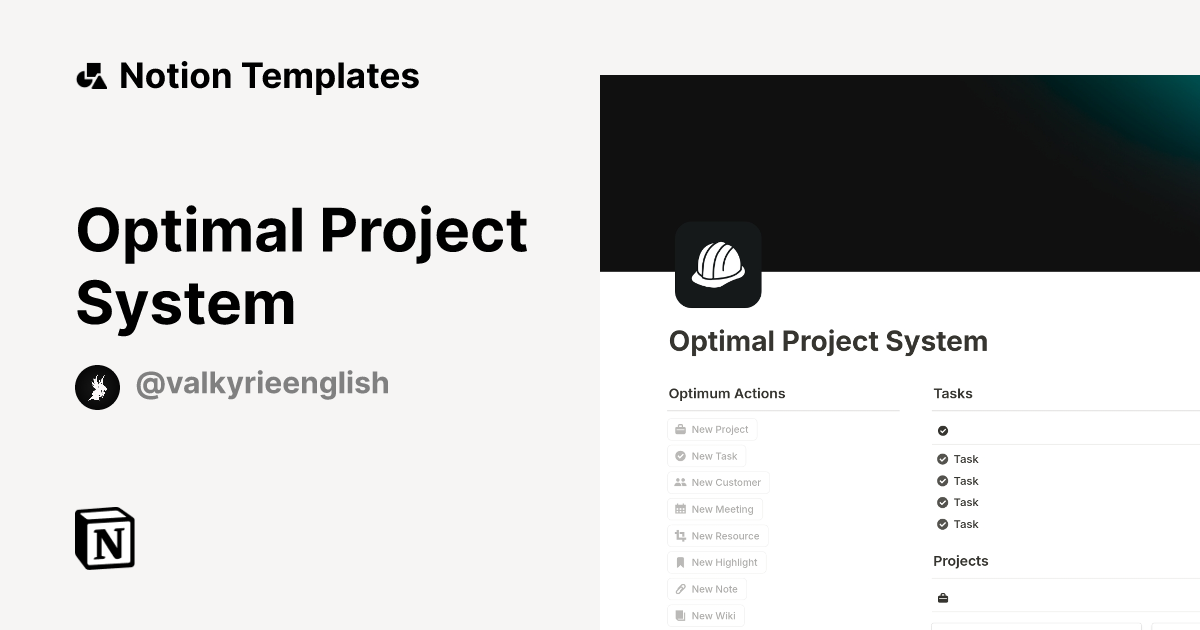The width and height of the screenshot is (1200, 630).
Task: Click the calendar icon beside New Meeting
Action: [679, 509]
